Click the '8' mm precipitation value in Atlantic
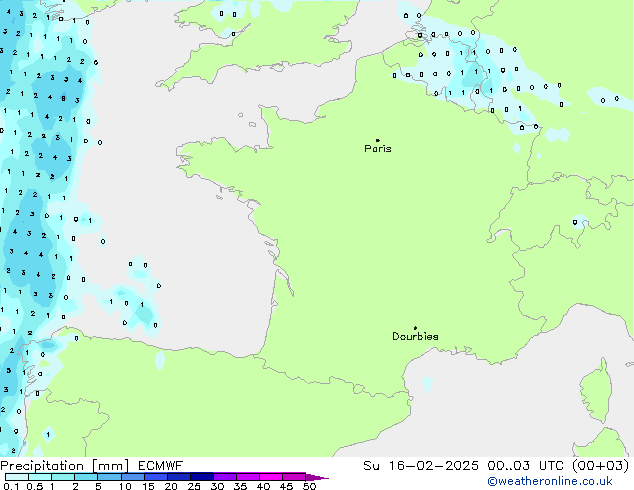 point(63,98)
